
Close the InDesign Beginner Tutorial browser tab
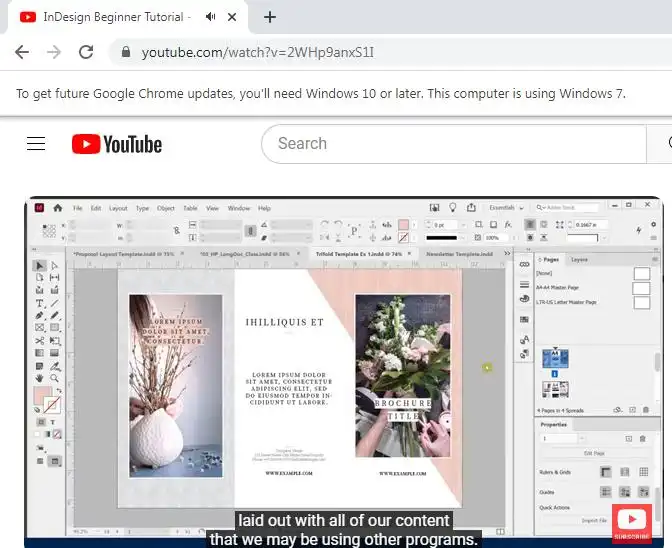click(232, 17)
